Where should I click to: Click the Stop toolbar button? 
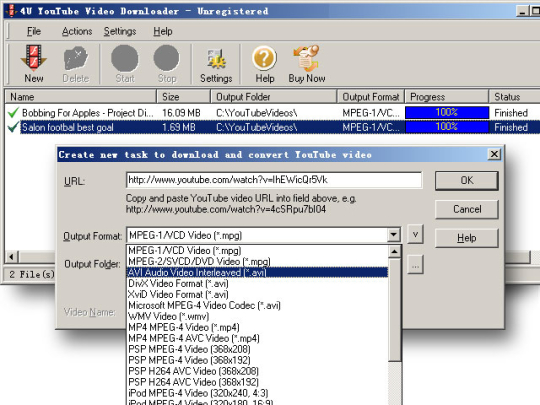pyautogui.click(x=167, y=64)
